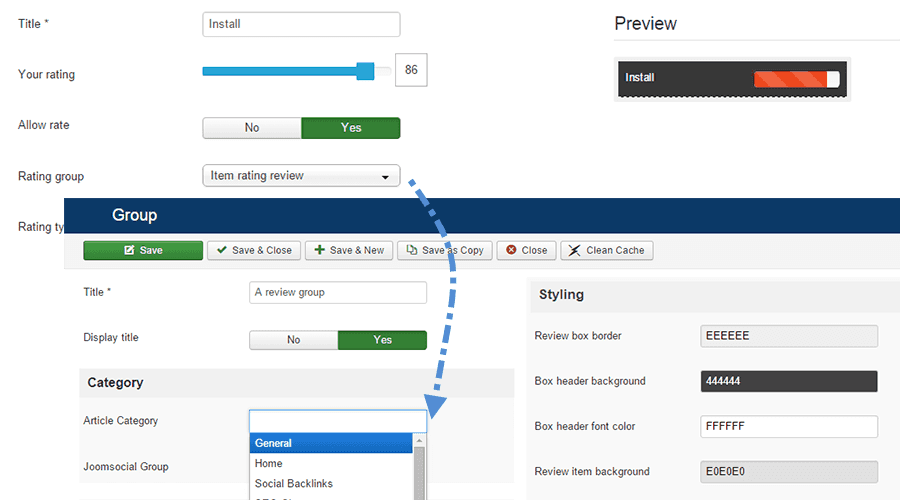Click the Save as Copy icon
This screenshot has width=900, height=500.
pos(410,250)
